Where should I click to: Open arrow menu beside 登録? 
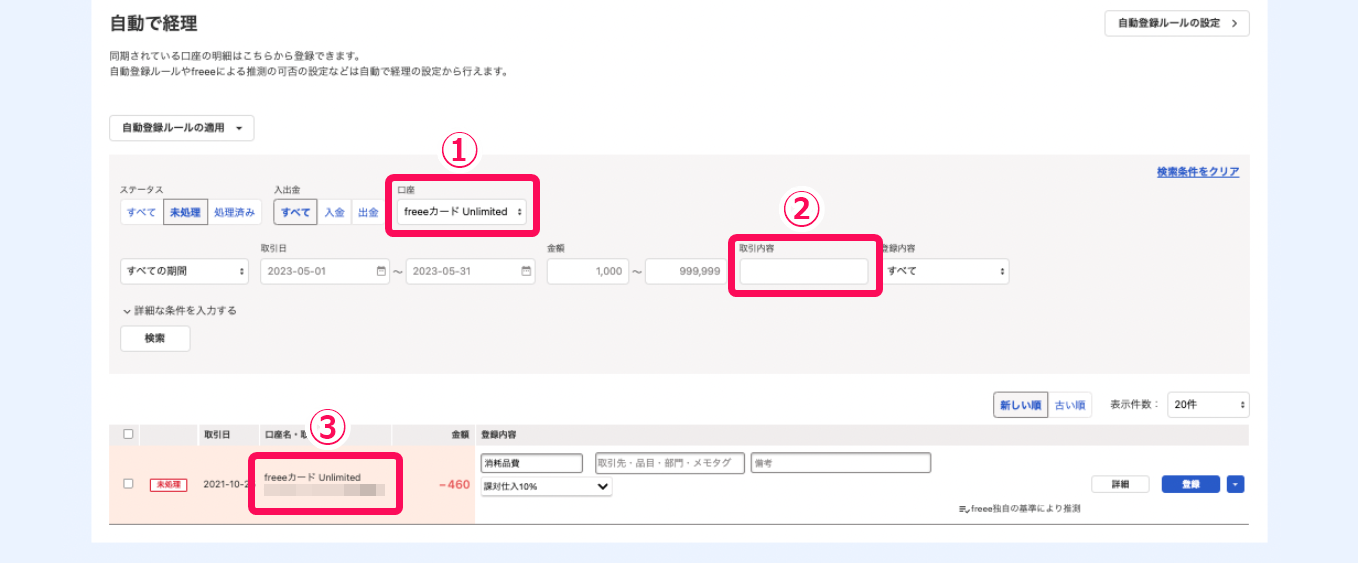(1235, 484)
